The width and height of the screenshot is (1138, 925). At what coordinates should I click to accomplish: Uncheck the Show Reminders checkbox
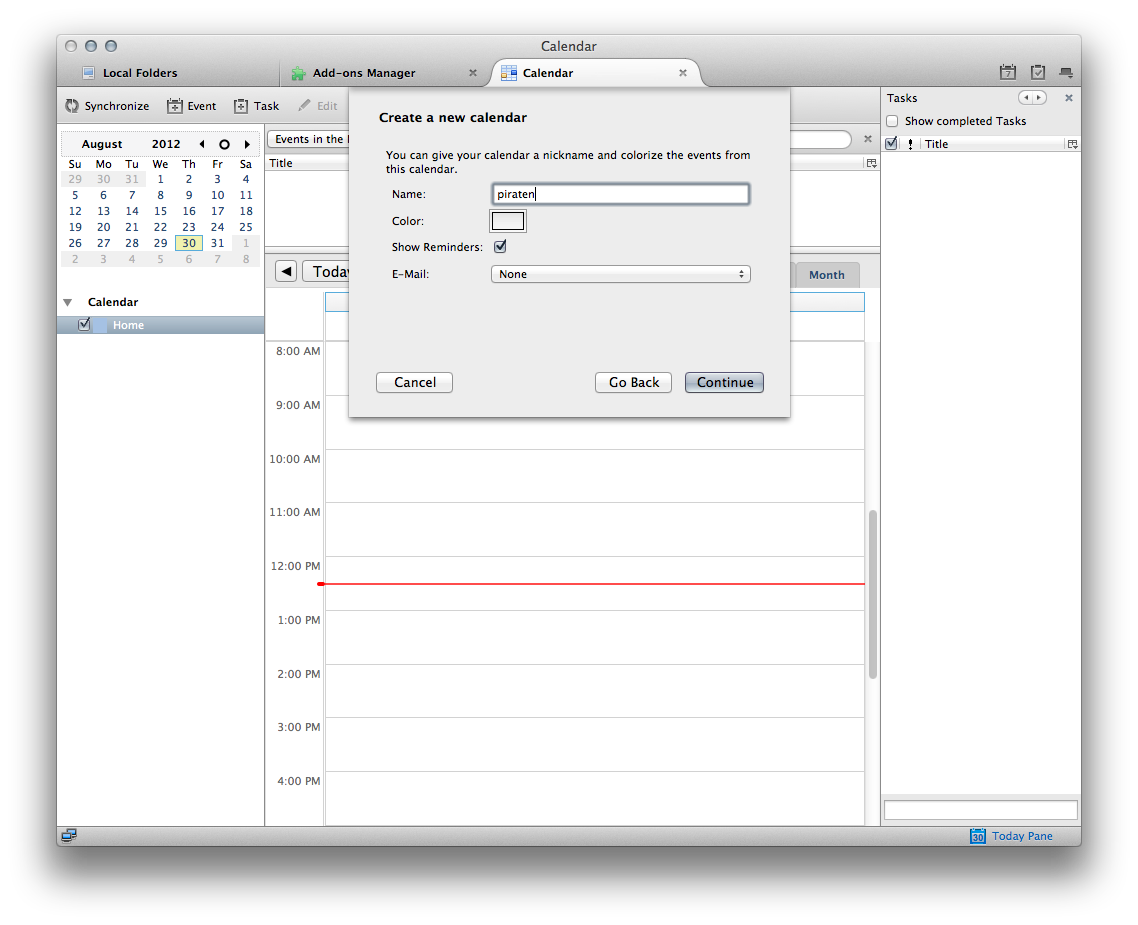coord(500,247)
